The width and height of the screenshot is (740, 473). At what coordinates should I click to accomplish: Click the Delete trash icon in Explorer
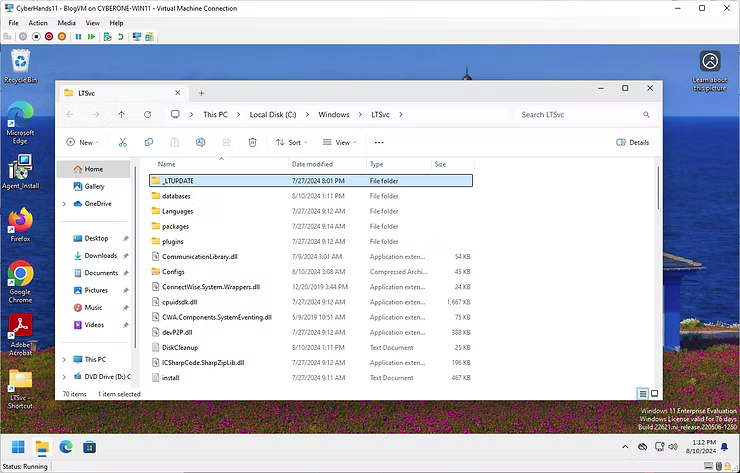(x=252, y=142)
